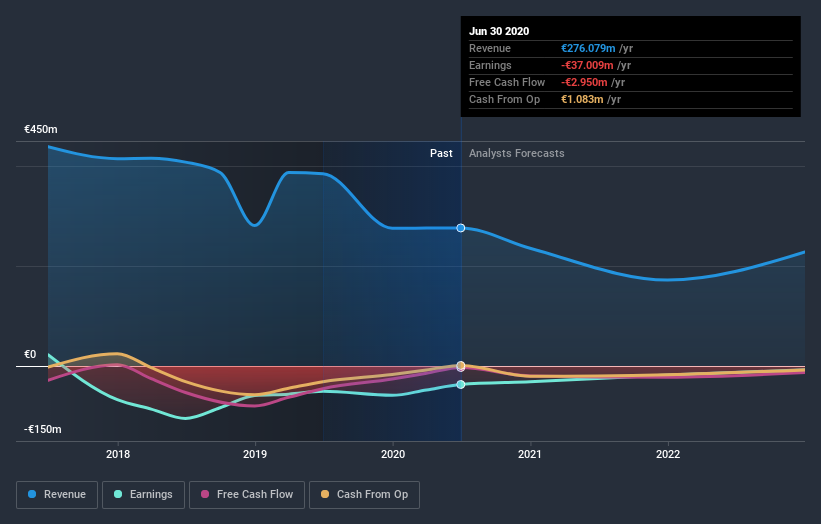
Task: Click the Free Cash Flow row label in tooltip
Action: [x=507, y=82]
